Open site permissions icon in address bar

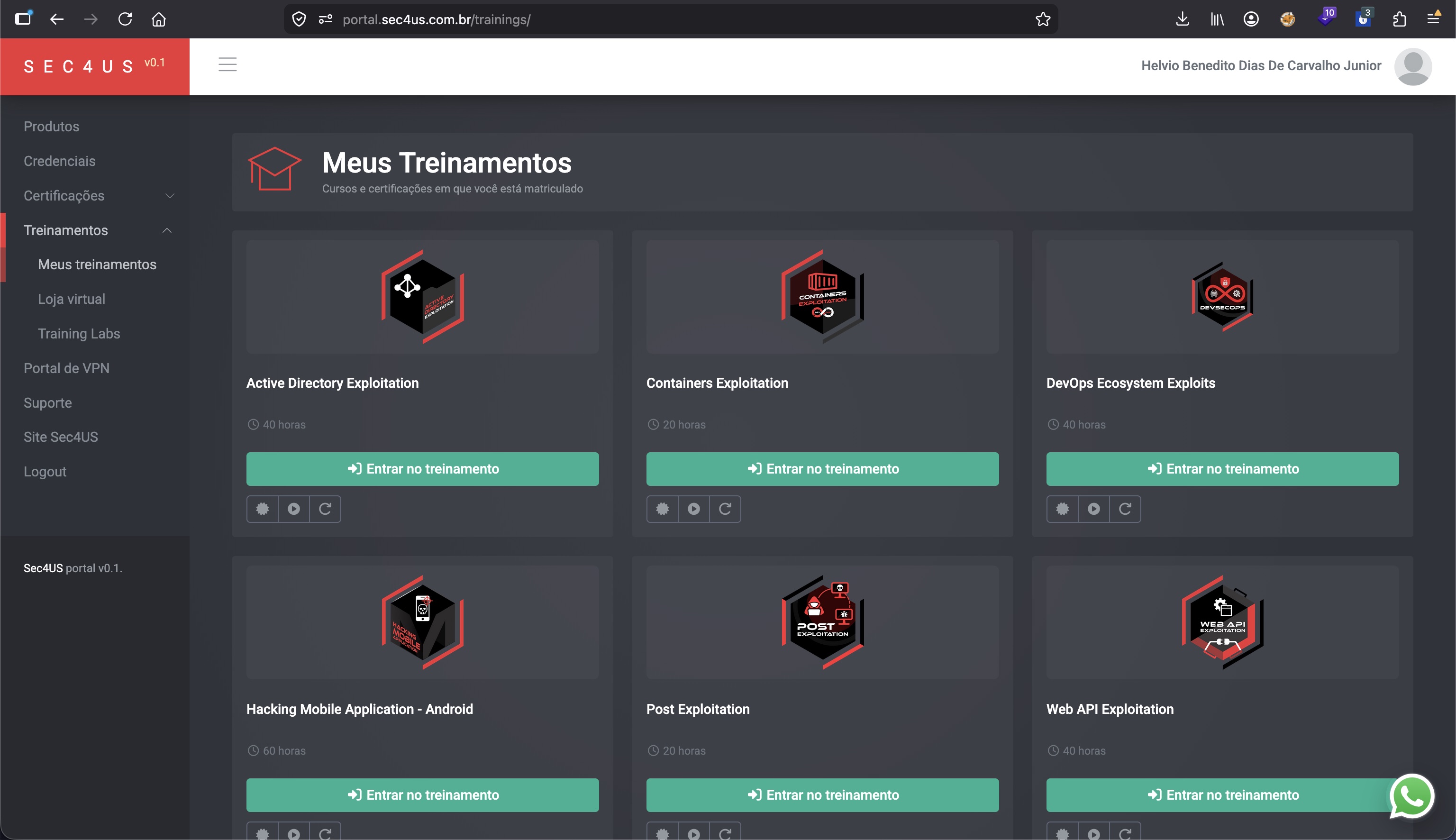point(325,19)
